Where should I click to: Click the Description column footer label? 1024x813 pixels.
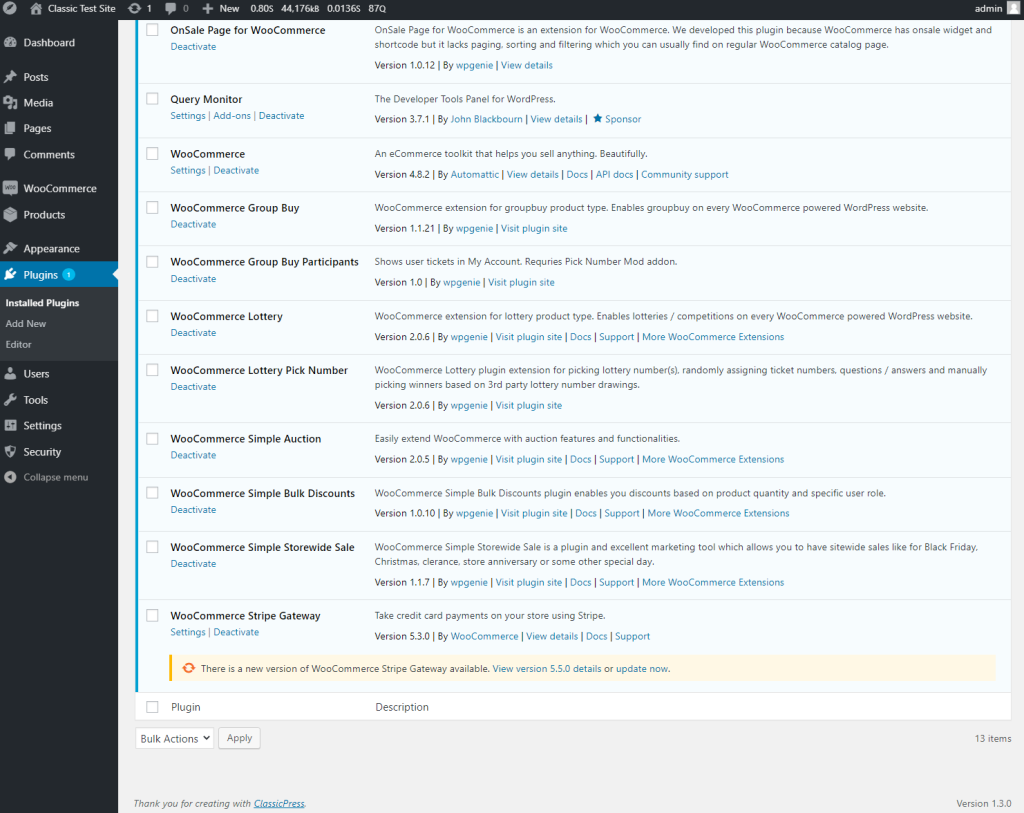[402, 707]
